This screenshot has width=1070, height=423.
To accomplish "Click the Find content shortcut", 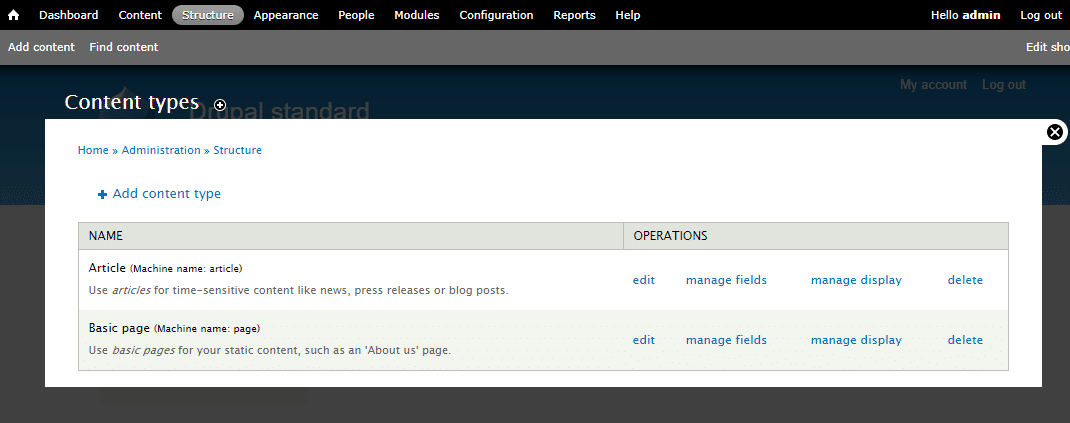I will tap(123, 47).
